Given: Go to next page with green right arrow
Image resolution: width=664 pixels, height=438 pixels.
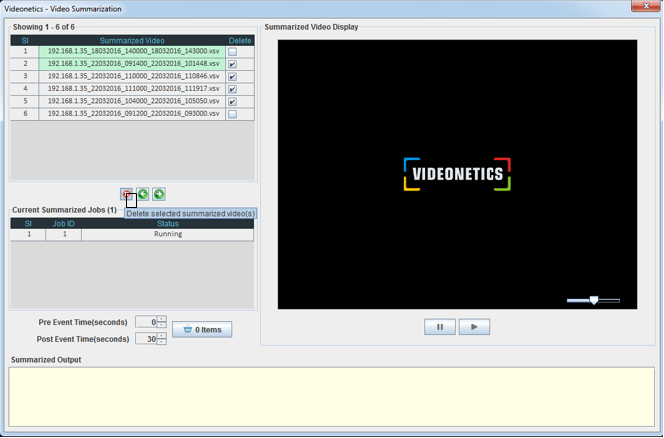Looking at the screenshot, I should pyautogui.click(x=159, y=194).
